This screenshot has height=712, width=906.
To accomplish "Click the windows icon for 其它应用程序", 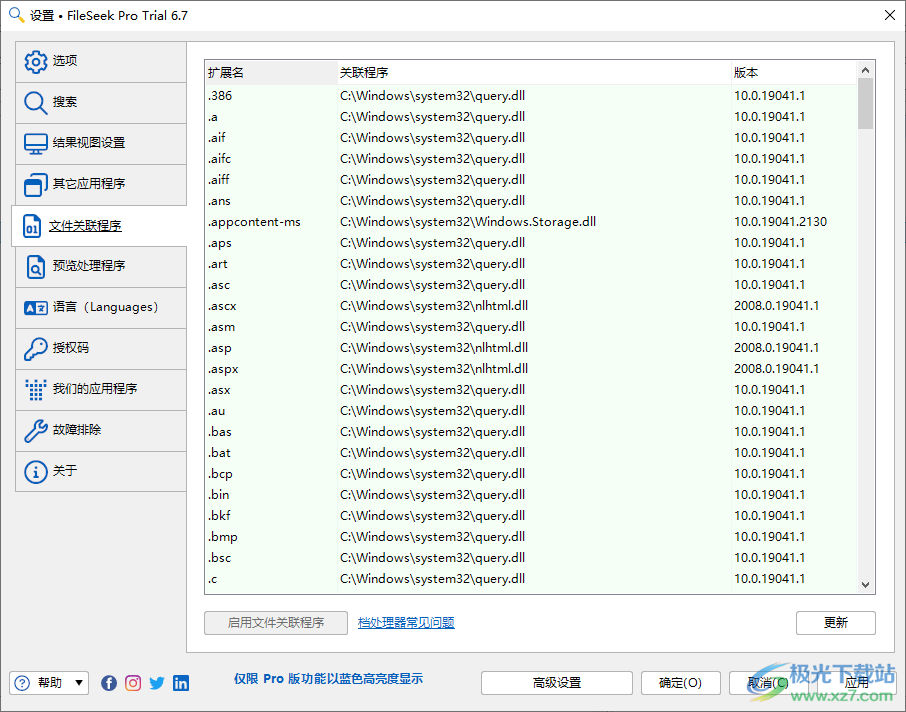I will coord(35,185).
